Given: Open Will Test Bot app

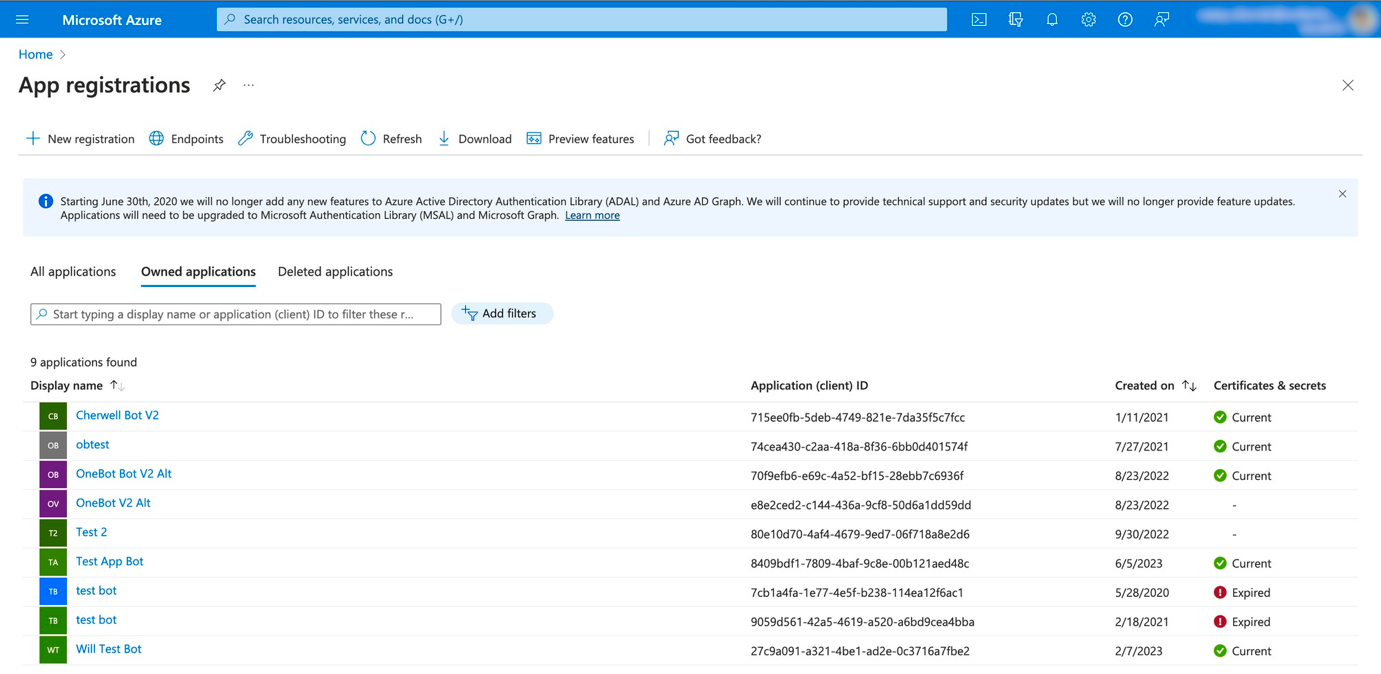Looking at the screenshot, I should pyautogui.click(x=108, y=649).
